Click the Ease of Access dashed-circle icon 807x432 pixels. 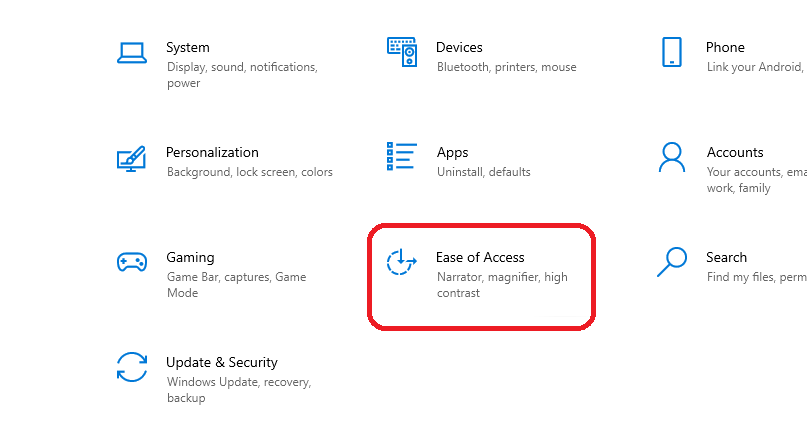401,262
